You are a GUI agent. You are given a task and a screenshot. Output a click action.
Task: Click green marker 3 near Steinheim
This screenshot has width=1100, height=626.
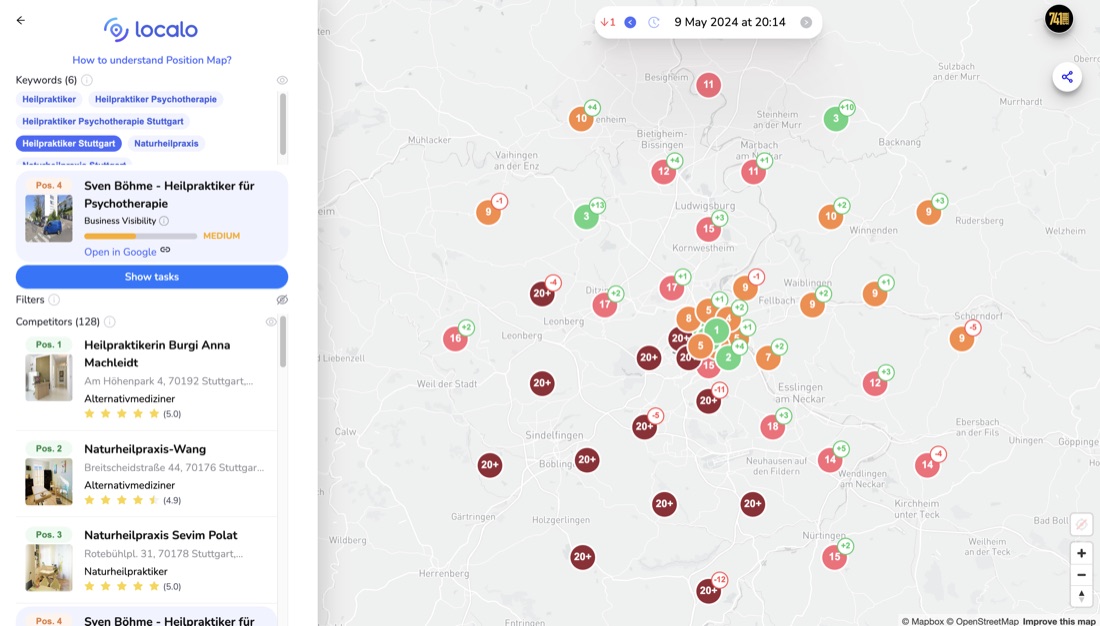(x=836, y=118)
